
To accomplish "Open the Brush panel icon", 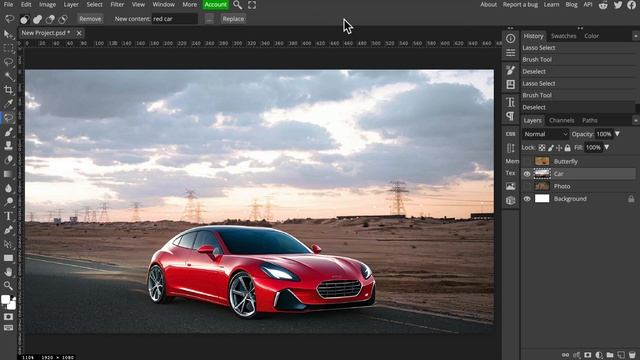I will click(511, 70).
